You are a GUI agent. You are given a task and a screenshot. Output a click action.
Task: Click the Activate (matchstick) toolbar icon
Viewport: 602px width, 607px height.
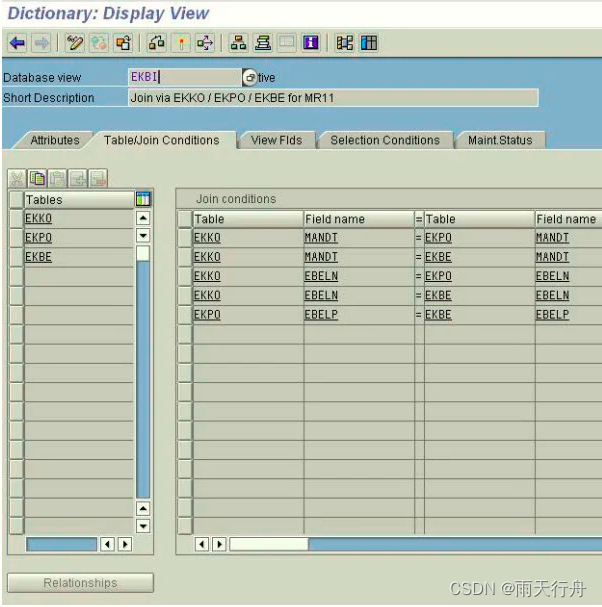pos(181,43)
